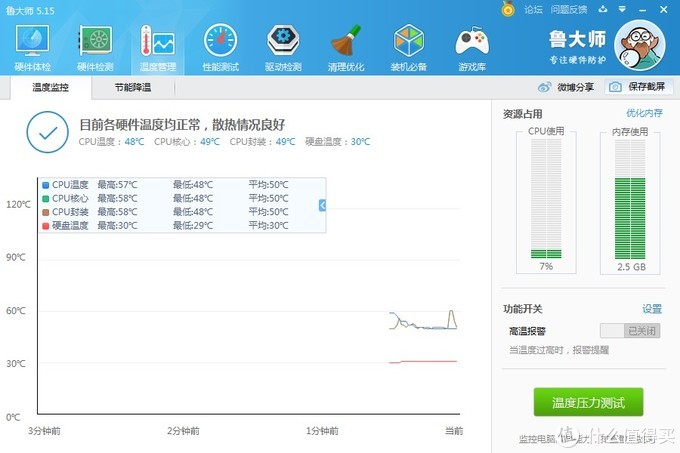The image size is (680, 453).
Task: Start the 温度压力测试 button
Action: [588, 402]
